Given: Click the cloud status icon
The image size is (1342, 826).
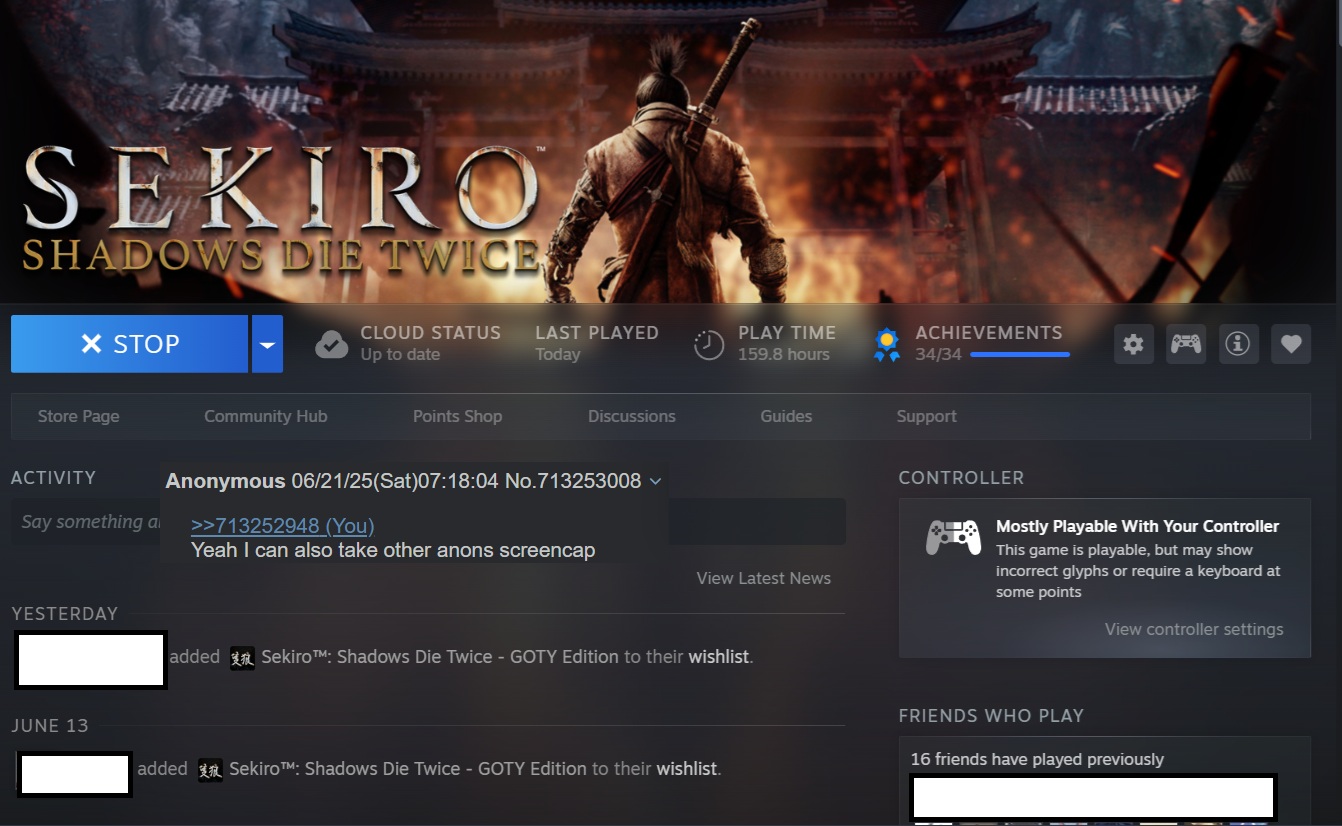Looking at the screenshot, I should point(332,345).
